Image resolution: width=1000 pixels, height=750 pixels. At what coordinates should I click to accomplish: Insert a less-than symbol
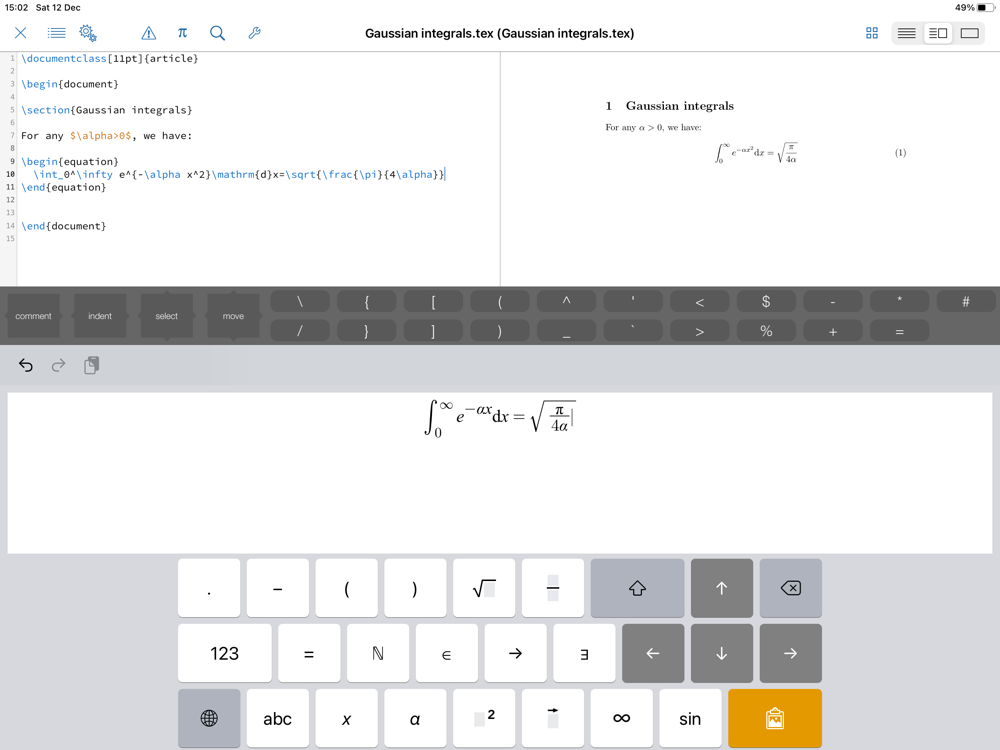(x=700, y=302)
